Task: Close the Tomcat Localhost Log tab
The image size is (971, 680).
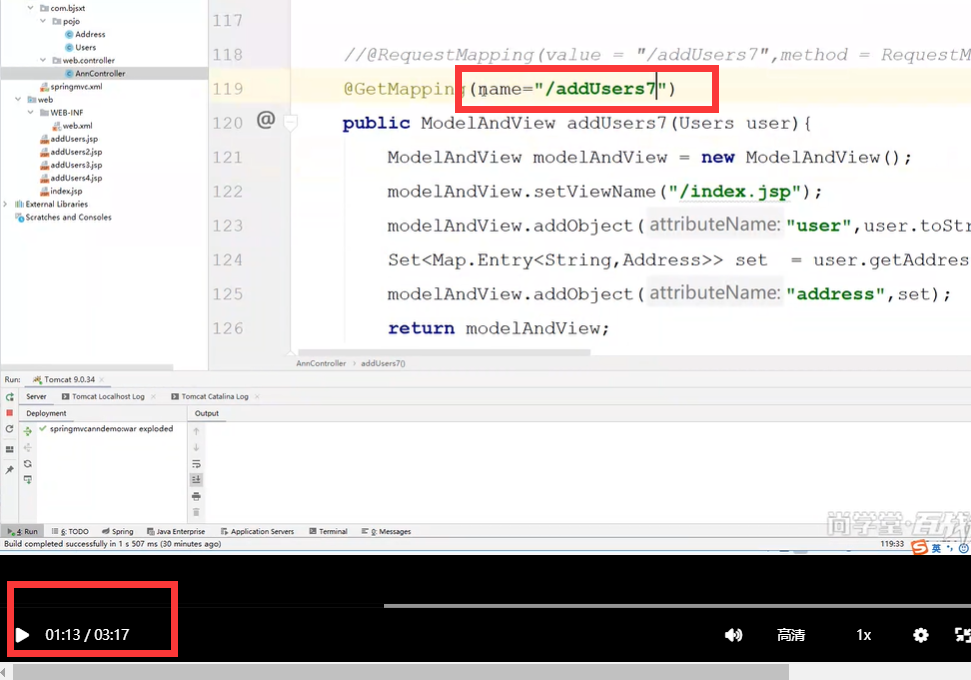Action: point(154,396)
